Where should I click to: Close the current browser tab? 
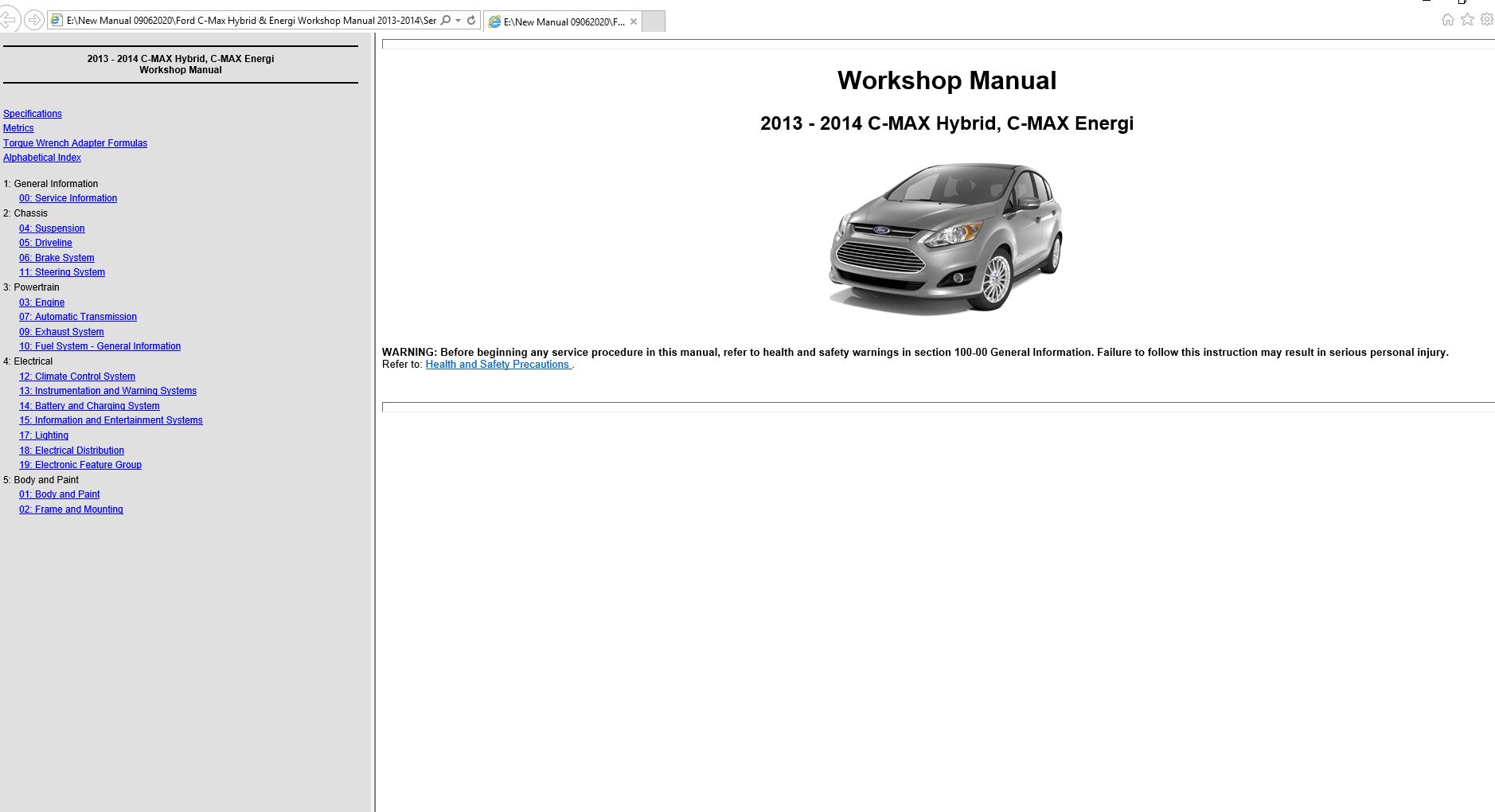coord(634,21)
